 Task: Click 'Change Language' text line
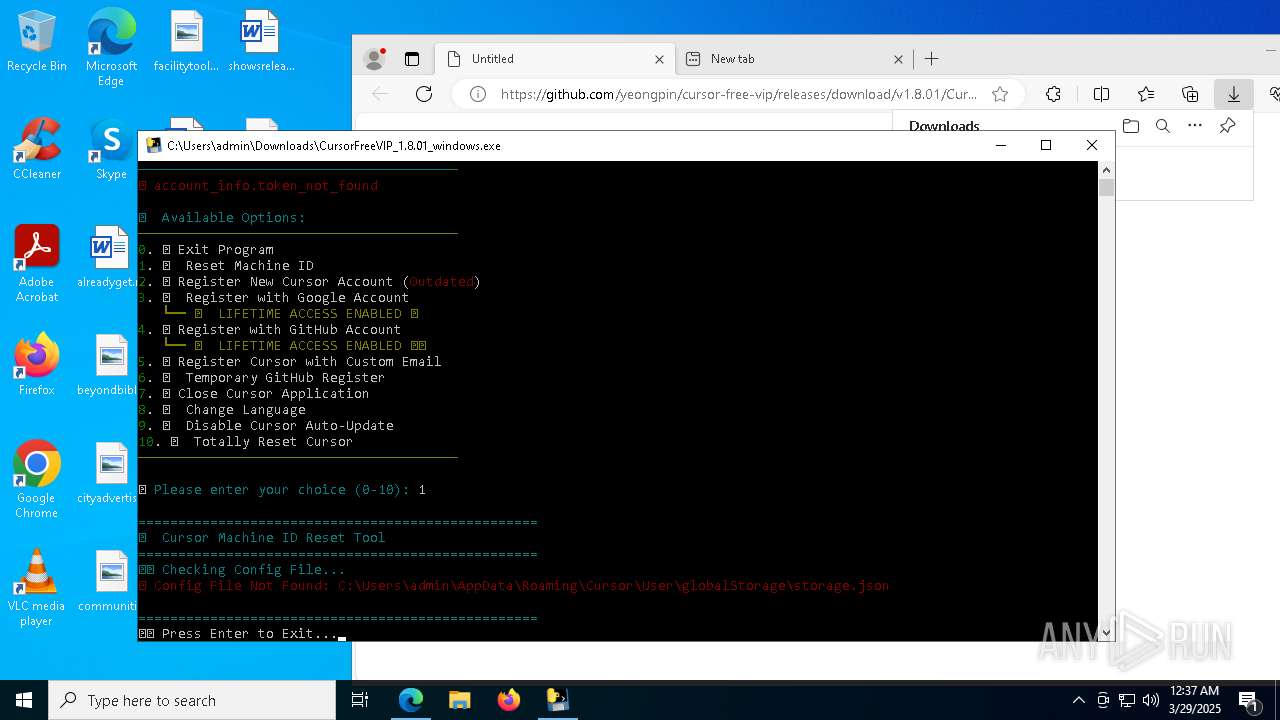tap(245, 410)
